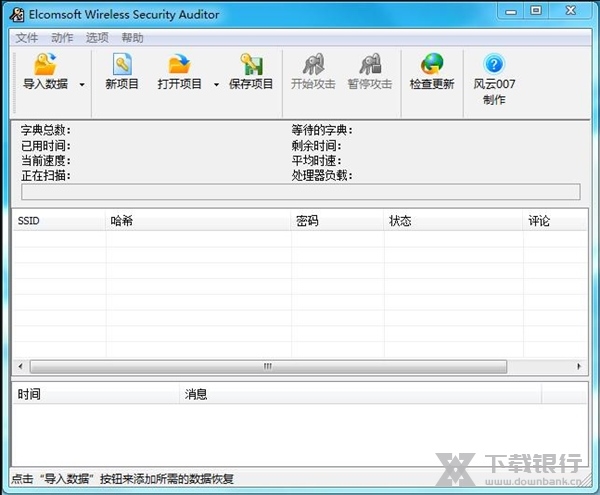Image resolution: width=600 pixels, height=495 pixels.
Task: Click the status bar hint text
Action: click(x=122, y=479)
